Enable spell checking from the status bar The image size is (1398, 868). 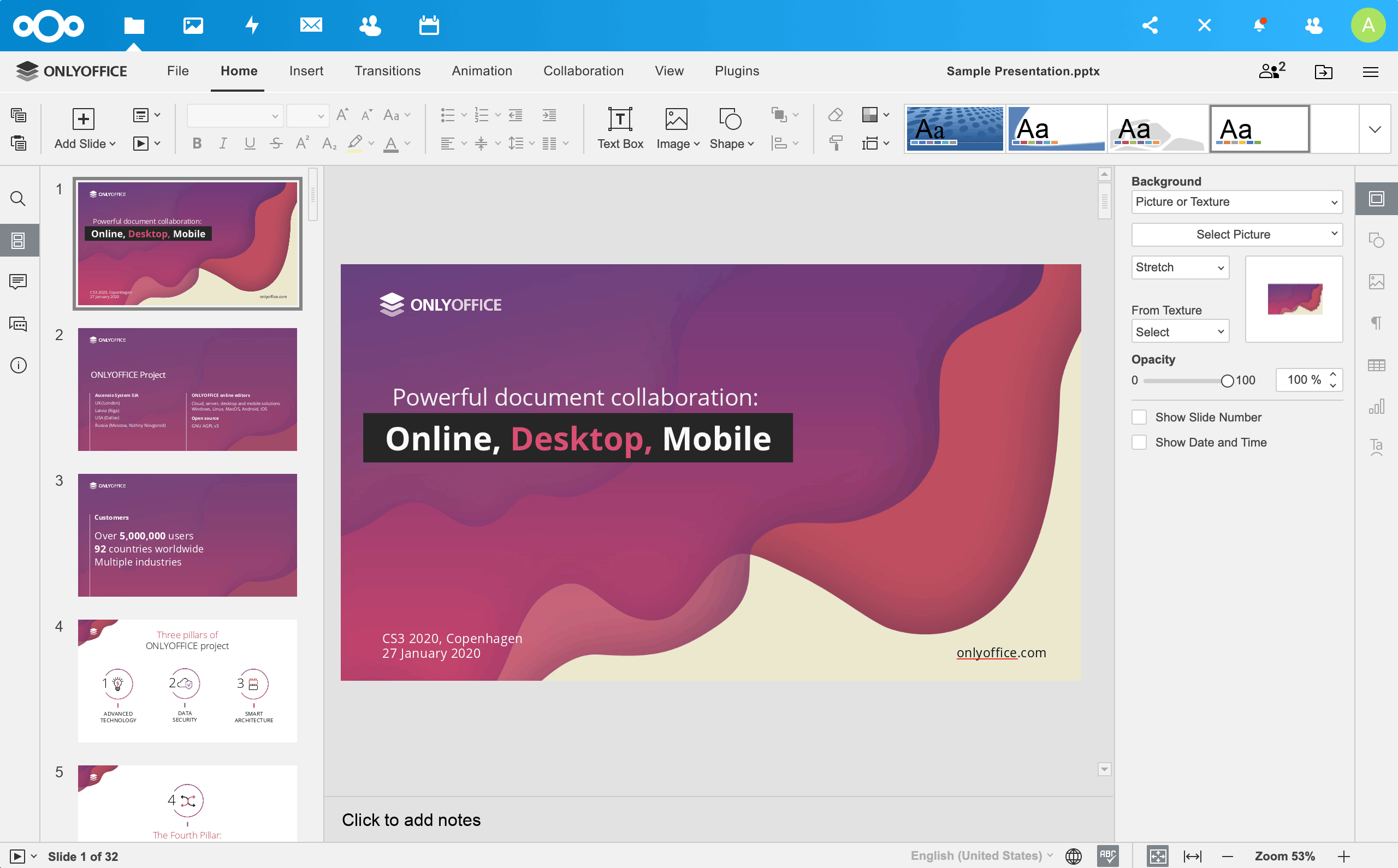(1107, 855)
